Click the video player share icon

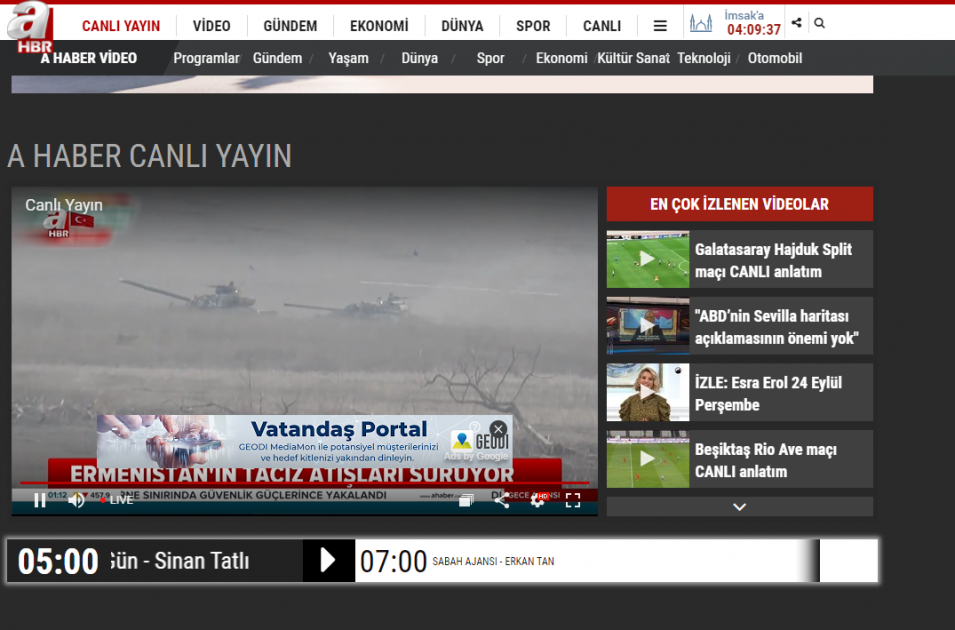[x=501, y=500]
